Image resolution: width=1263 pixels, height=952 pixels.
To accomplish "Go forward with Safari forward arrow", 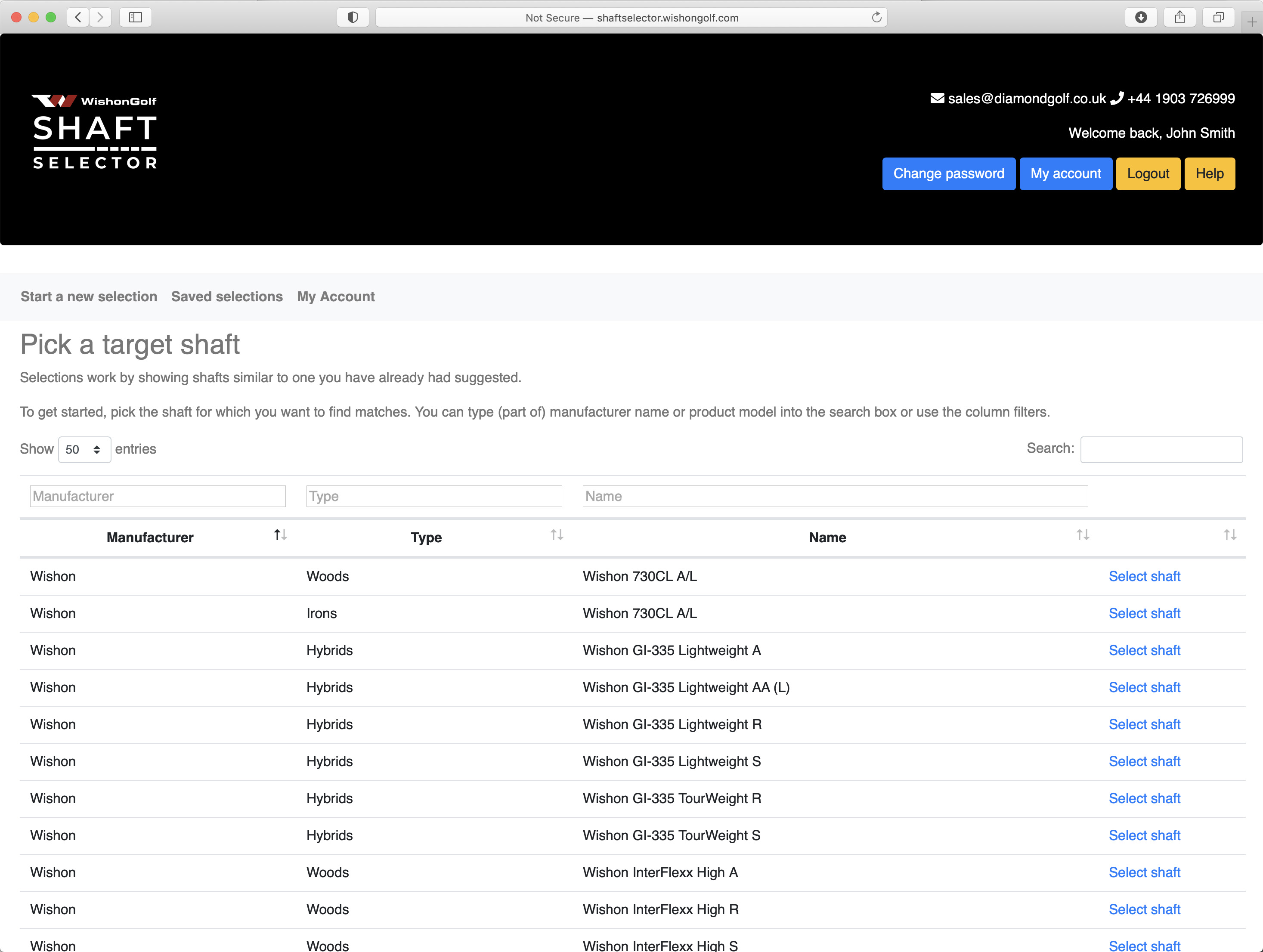I will click(x=100, y=17).
